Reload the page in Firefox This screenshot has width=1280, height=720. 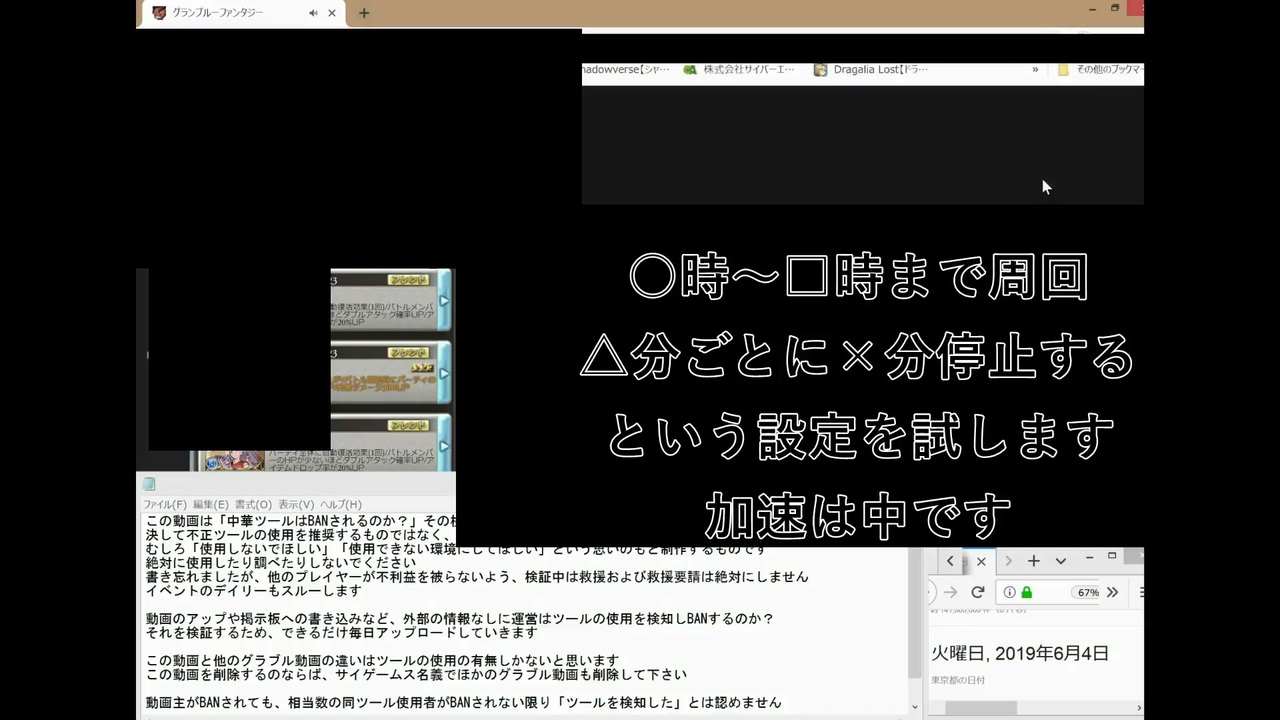click(978, 592)
